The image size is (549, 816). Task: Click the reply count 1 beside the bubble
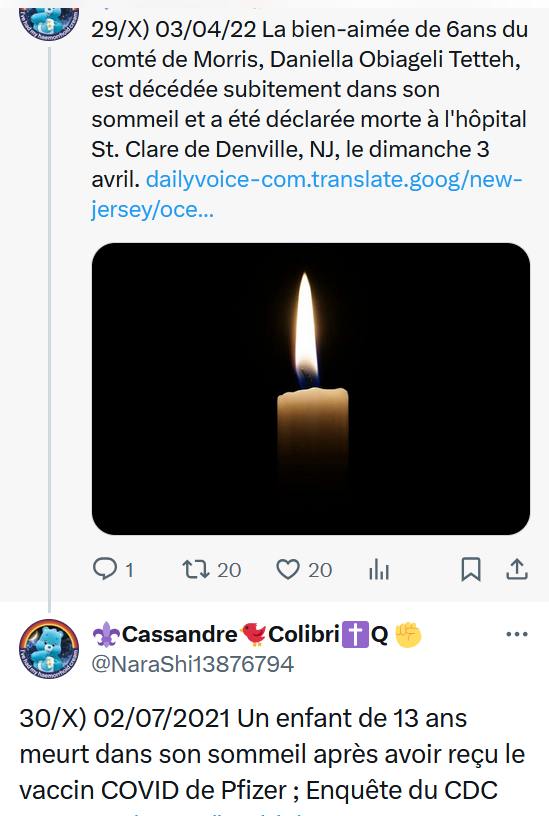click(129, 570)
